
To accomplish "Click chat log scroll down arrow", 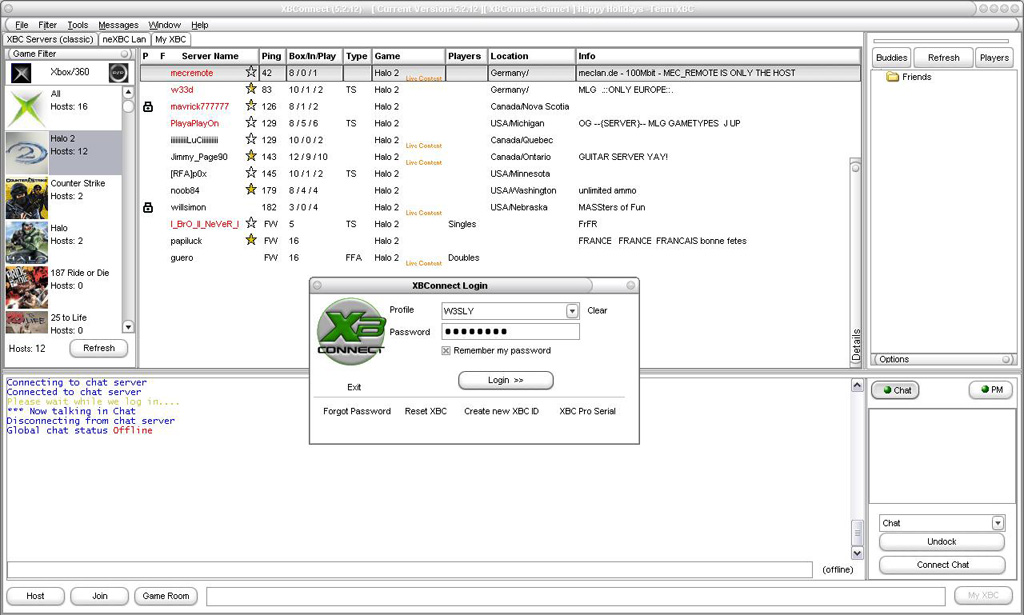I will (857, 553).
